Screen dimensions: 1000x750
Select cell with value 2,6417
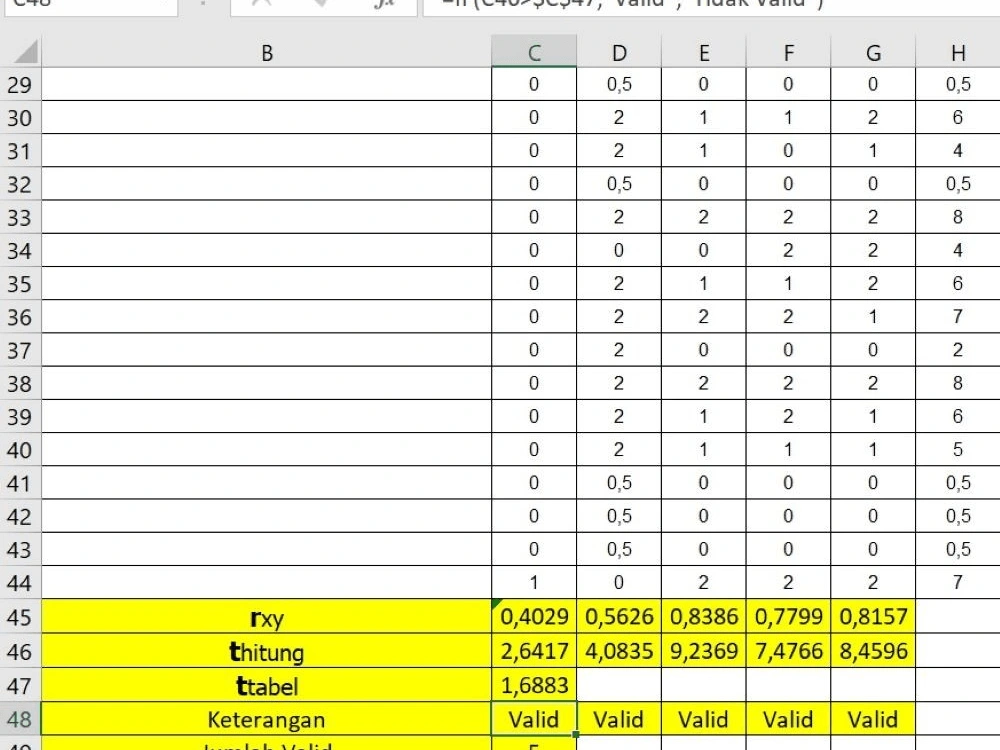click(x=534, y=651)
